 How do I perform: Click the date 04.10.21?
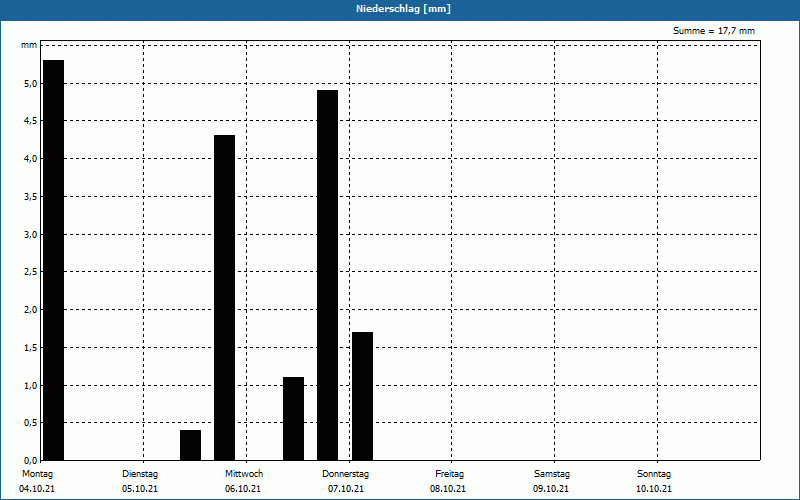[37, 489]
